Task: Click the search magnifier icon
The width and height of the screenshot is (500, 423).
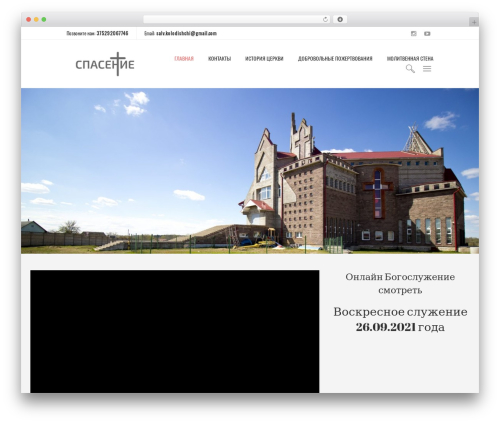Action: click(x=410, y=69)
